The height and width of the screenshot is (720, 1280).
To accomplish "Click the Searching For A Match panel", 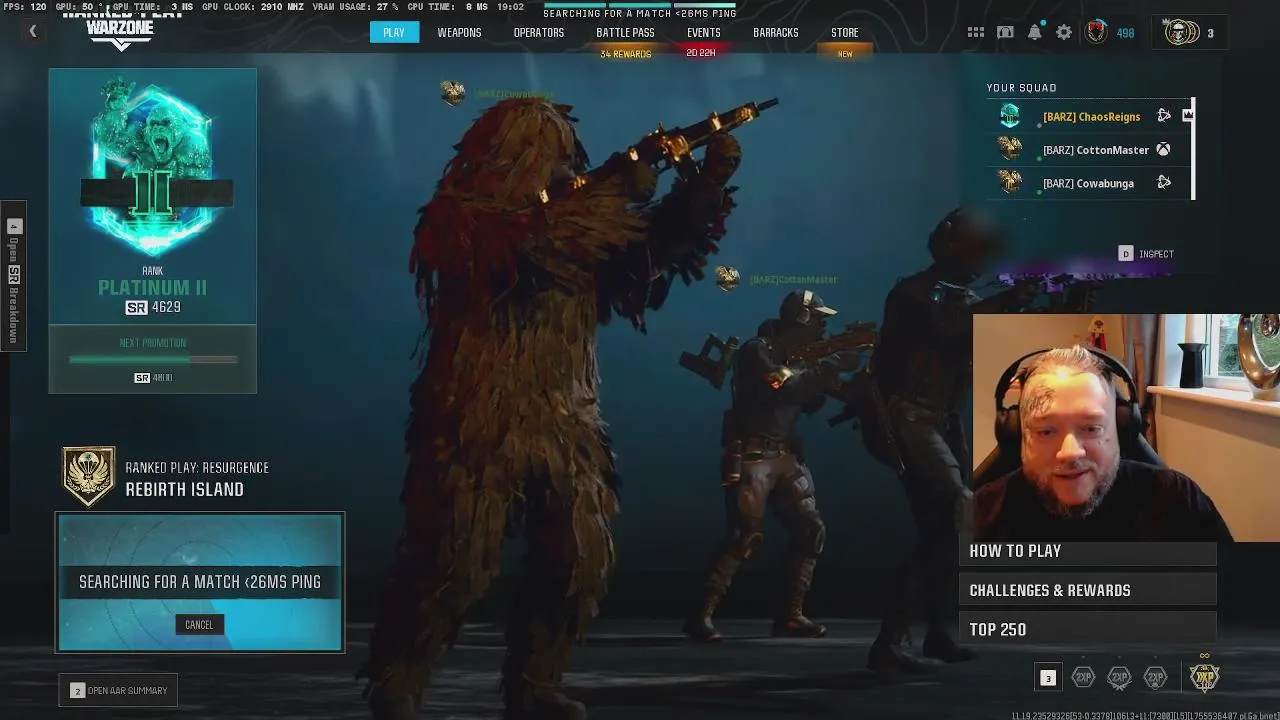I will [200, 582].
